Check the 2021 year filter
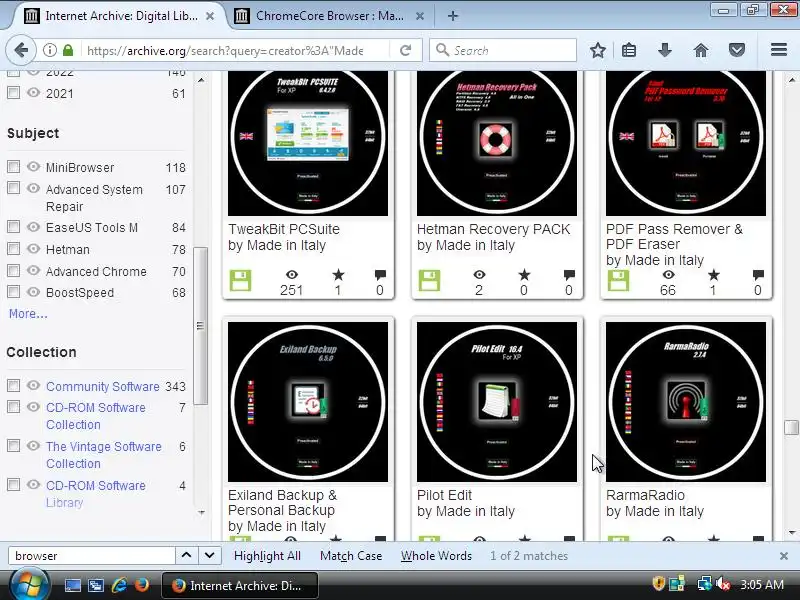The height and width of the screenshot is (600, 800). [14, 93]
